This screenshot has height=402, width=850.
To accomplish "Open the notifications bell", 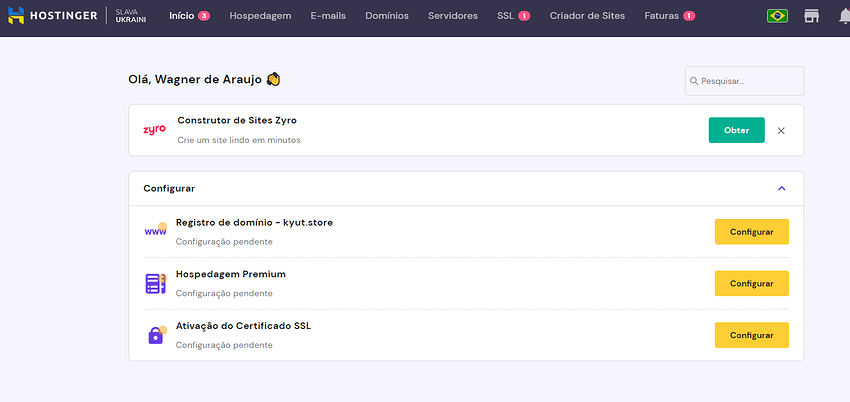I will 845,16.
